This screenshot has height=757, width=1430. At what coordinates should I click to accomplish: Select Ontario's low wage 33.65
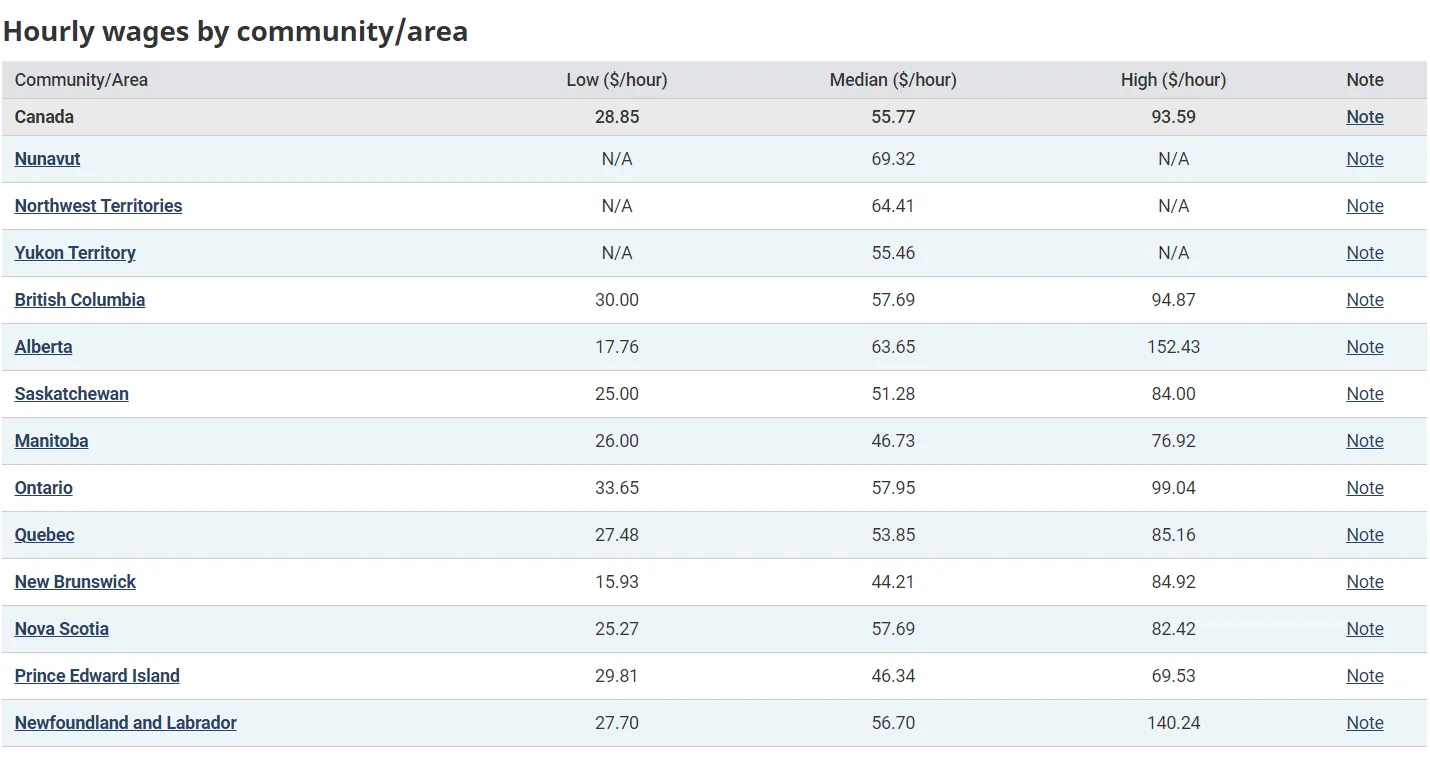[617, 488]
